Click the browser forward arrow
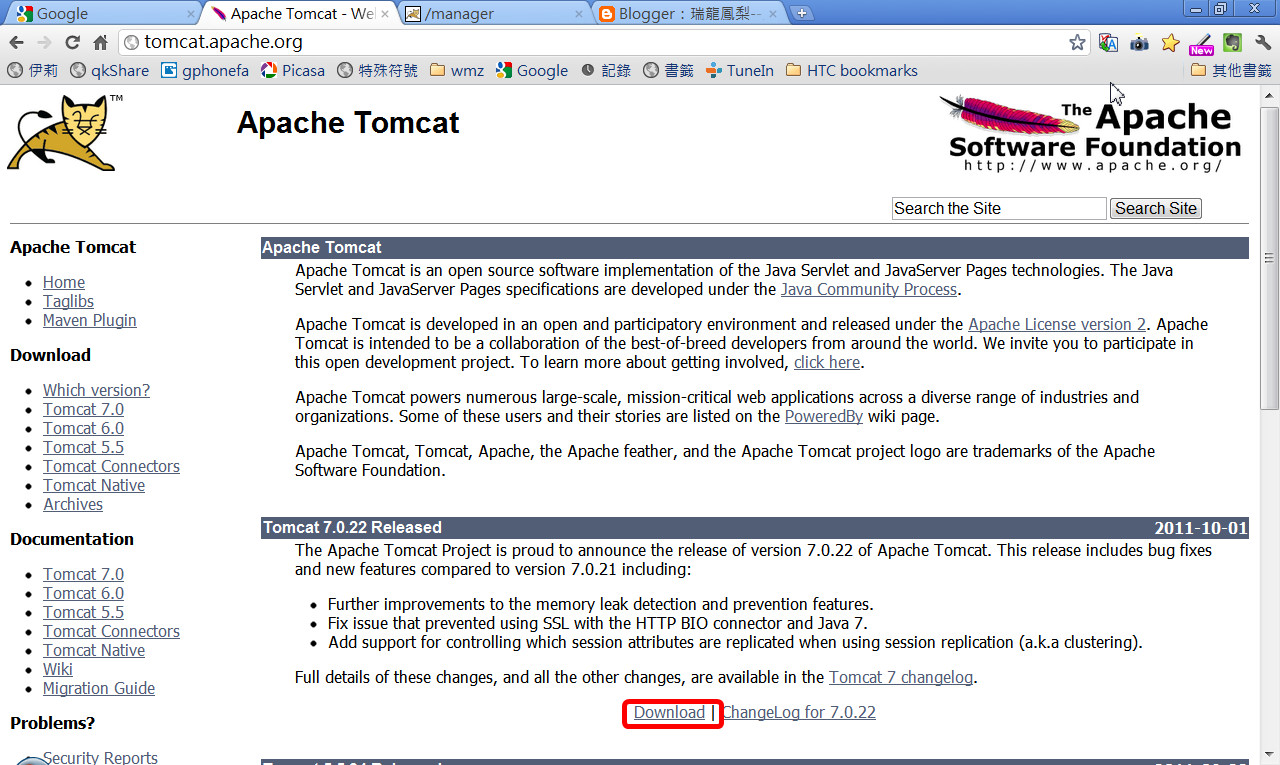 click(44, 42)
